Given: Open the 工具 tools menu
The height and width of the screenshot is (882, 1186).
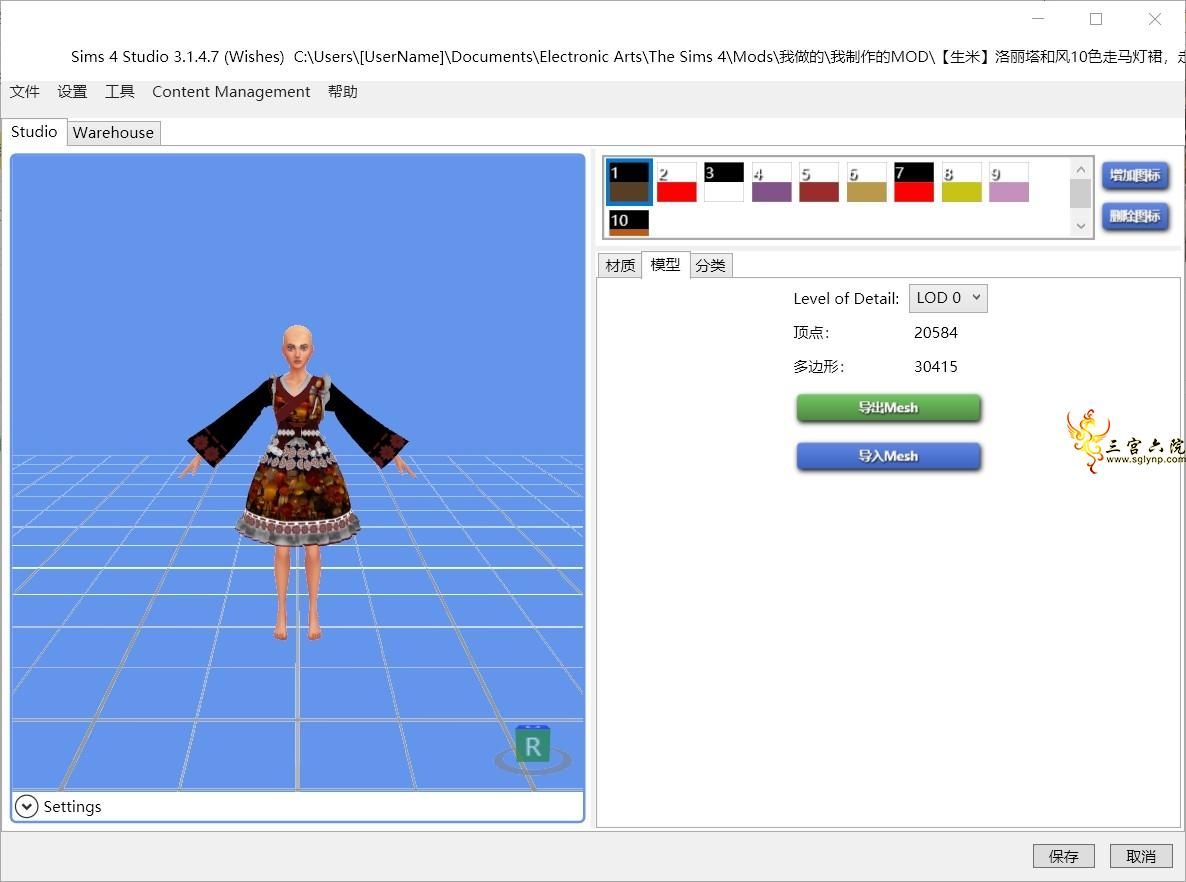Looking at the screenshot, I should (x=120, y=92).
